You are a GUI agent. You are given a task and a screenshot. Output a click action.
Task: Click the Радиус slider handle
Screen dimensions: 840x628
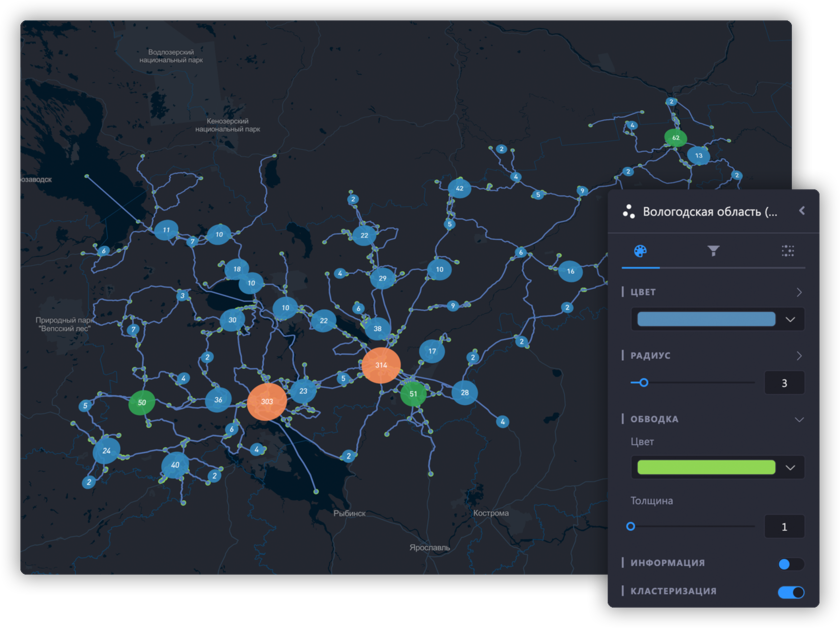(x=644, y=382)
